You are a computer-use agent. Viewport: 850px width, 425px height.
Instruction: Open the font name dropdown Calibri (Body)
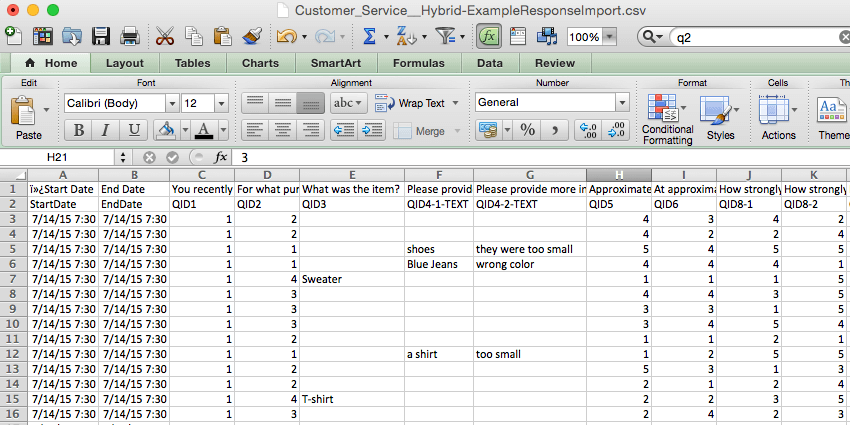[172, 103]
